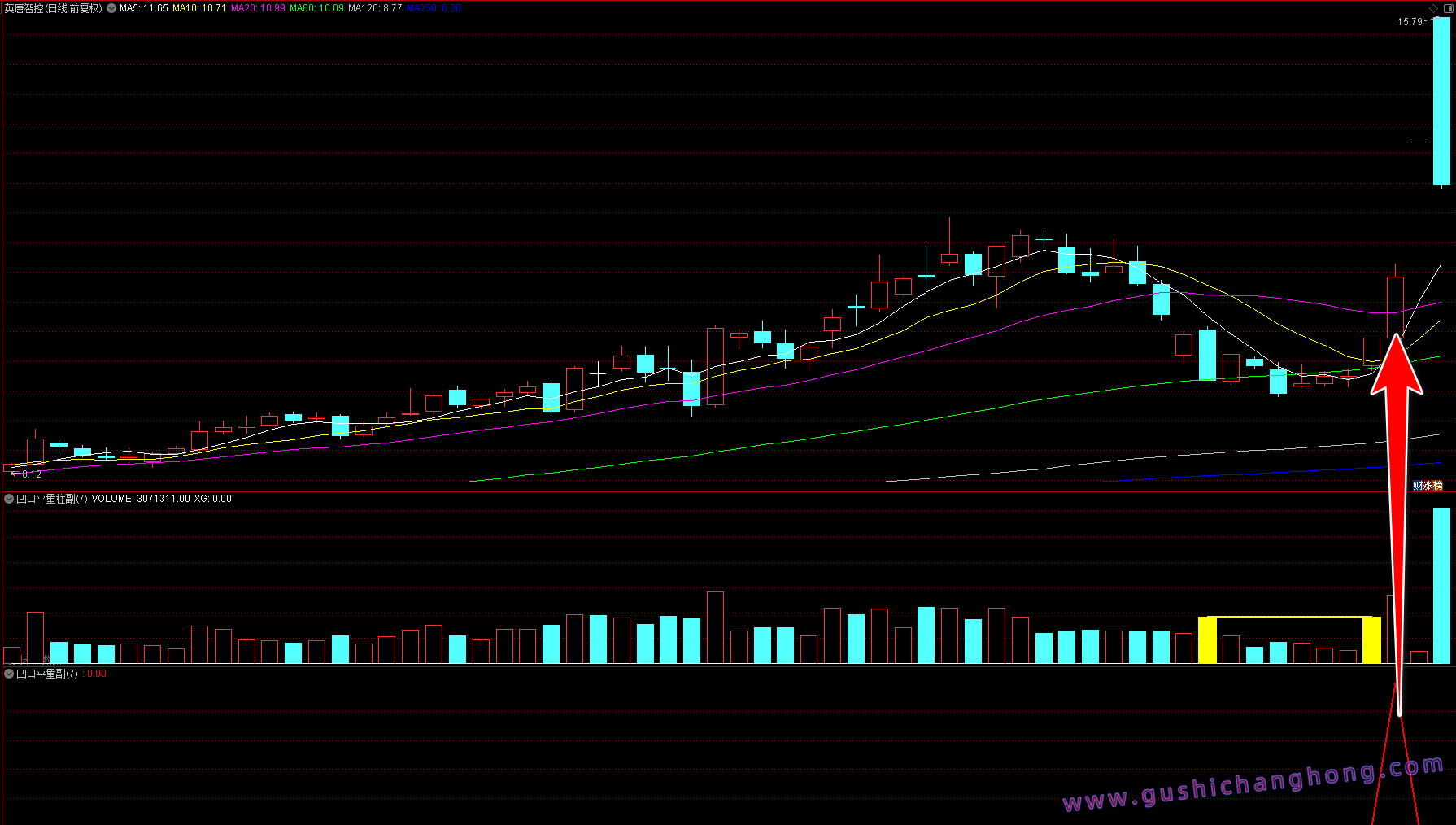1456x825 pixels.
Task: Click the yellow MA10 legend label
Action: click(x=199, y=8)
